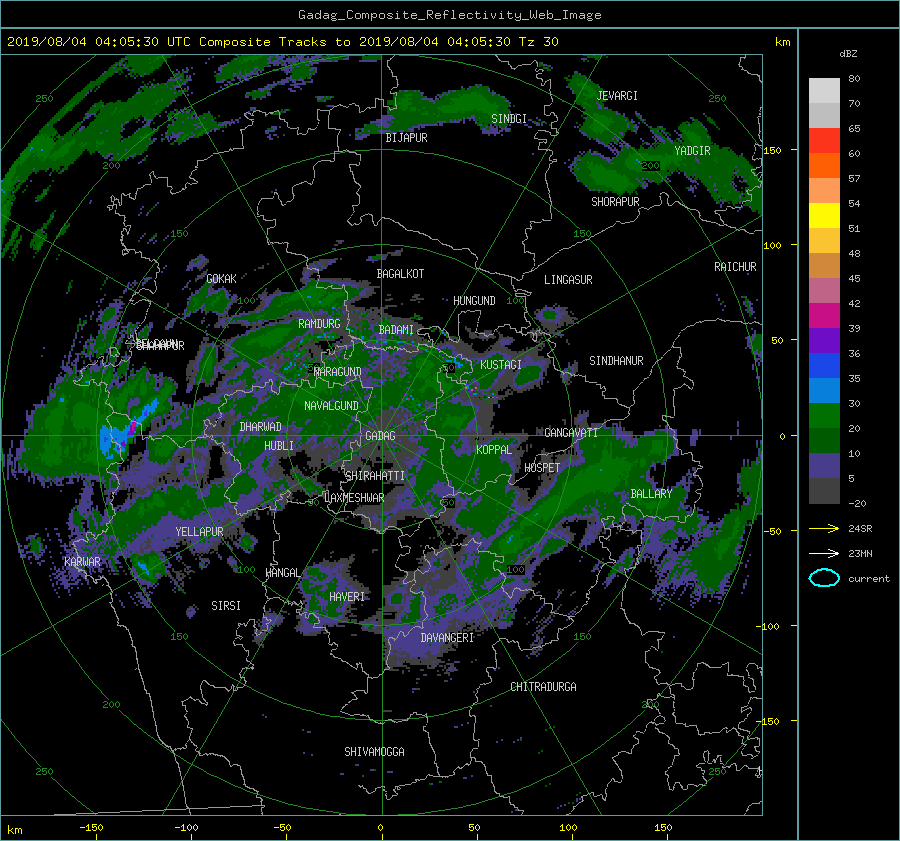Image resolution: width=900 pixels, height=841 pixels.
Task: Pick the red 65-60 dBZ legend swatch
Action: coord(824,141)
